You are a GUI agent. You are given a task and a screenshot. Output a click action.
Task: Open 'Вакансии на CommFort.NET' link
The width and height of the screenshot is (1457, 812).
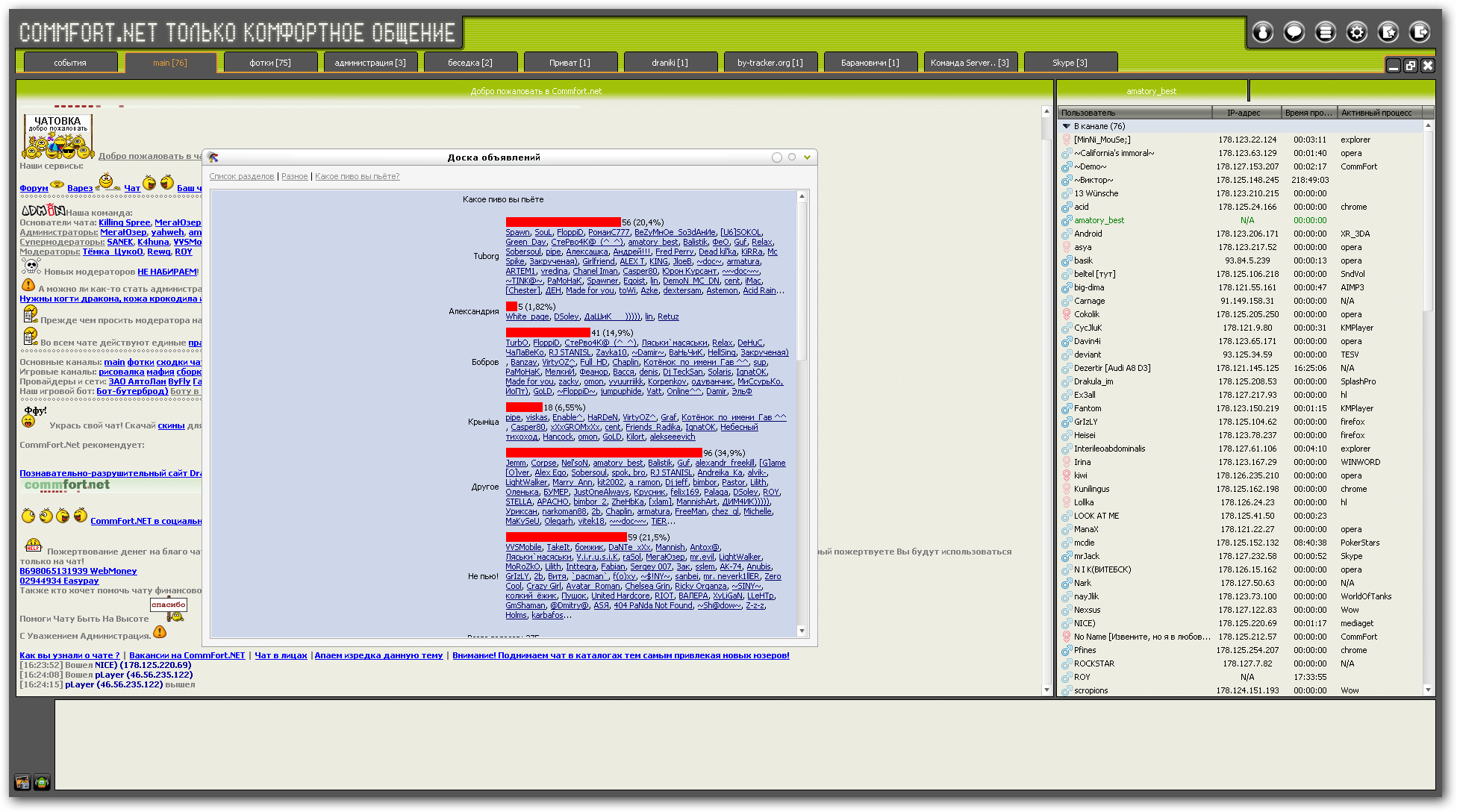click(187, 655)
